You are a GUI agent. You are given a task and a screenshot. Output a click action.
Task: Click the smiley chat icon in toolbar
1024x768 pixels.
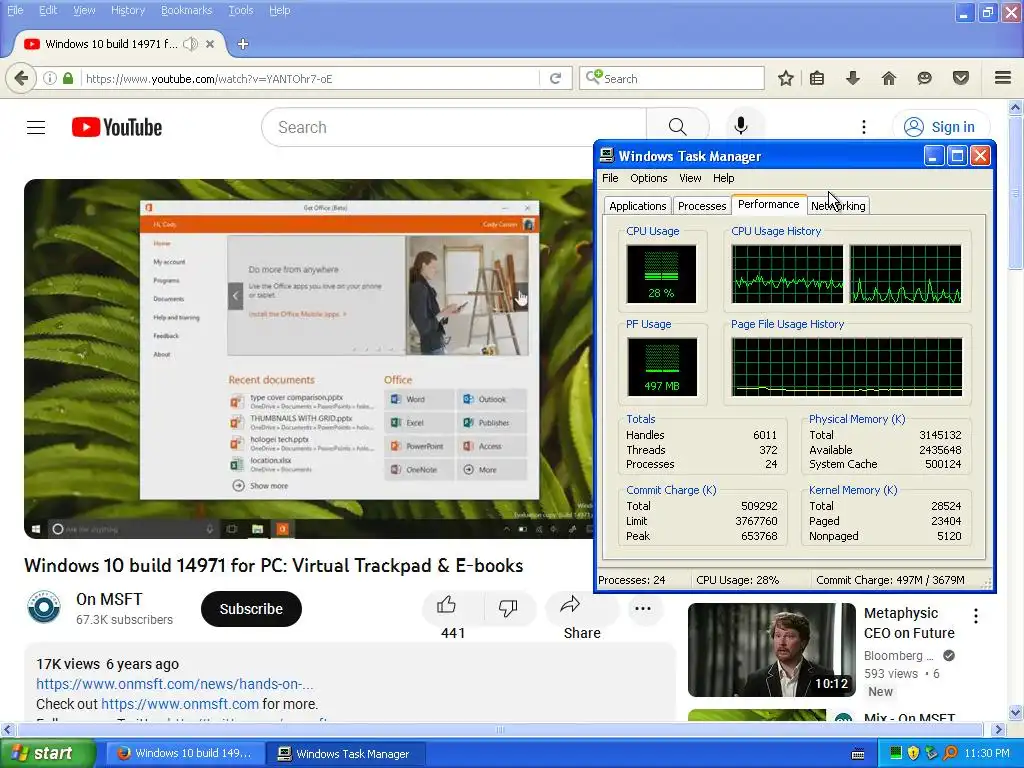click(x=924, y=78)
